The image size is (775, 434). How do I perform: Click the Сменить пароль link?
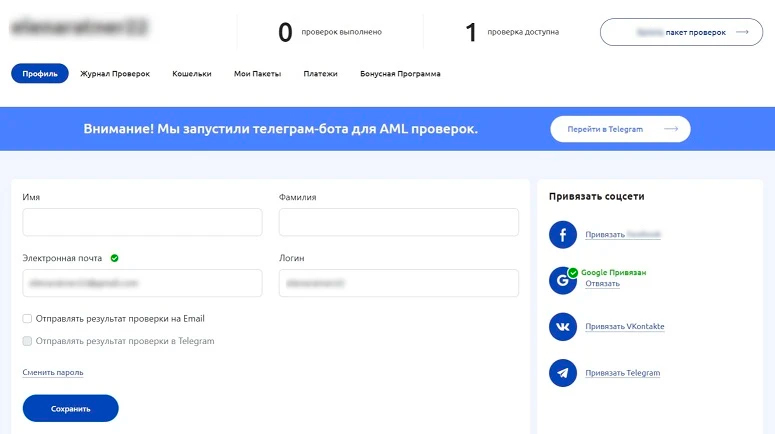pos(53,373)
